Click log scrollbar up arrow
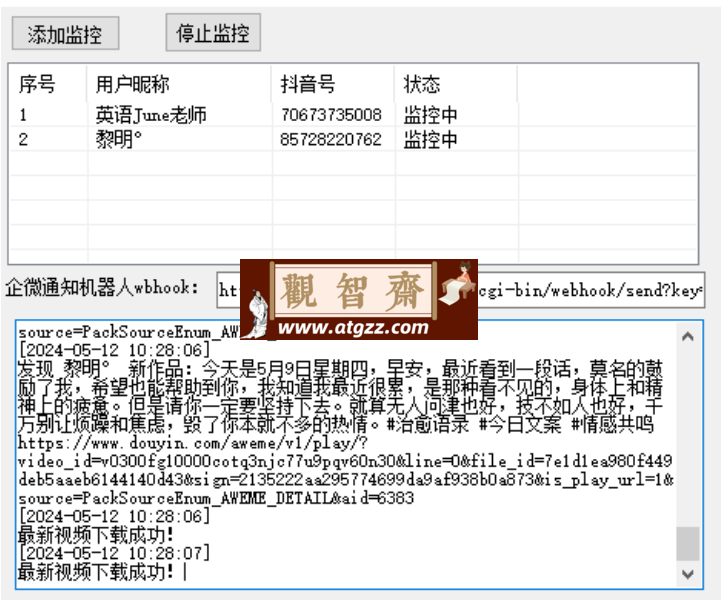Viewport: 721px width, 600px height. pos(688,337)
